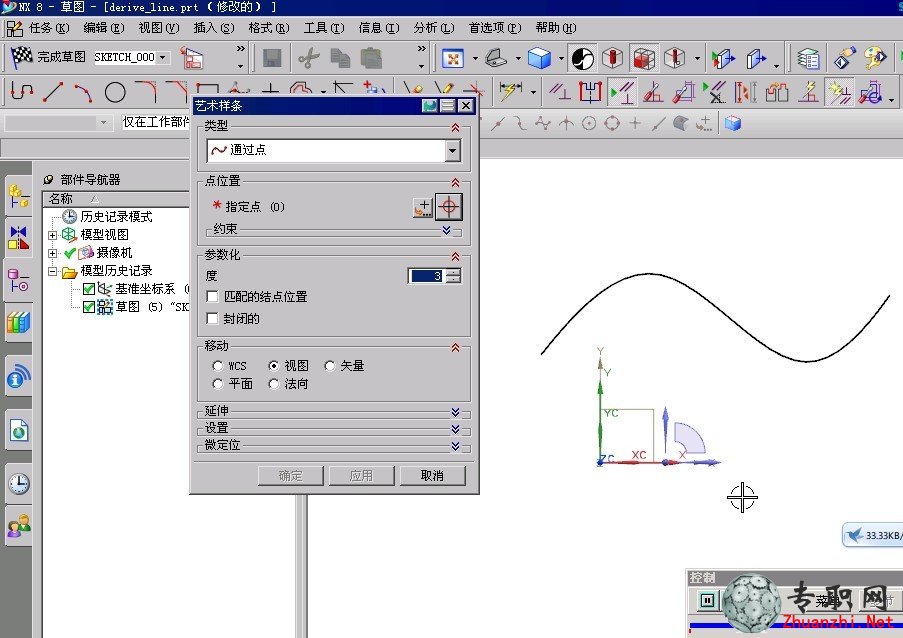Select the 平面 radio button
Image resolution: width=903 pixels, height=638 pixels.
click(x=217, y=383)
